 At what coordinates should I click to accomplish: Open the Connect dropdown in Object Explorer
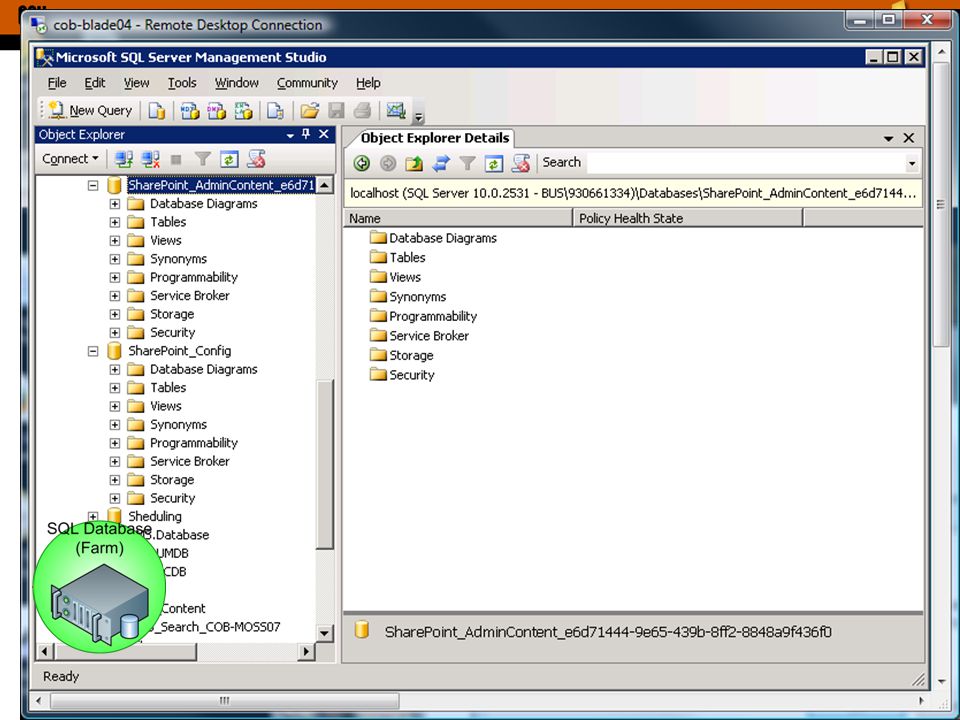[70, 159]
